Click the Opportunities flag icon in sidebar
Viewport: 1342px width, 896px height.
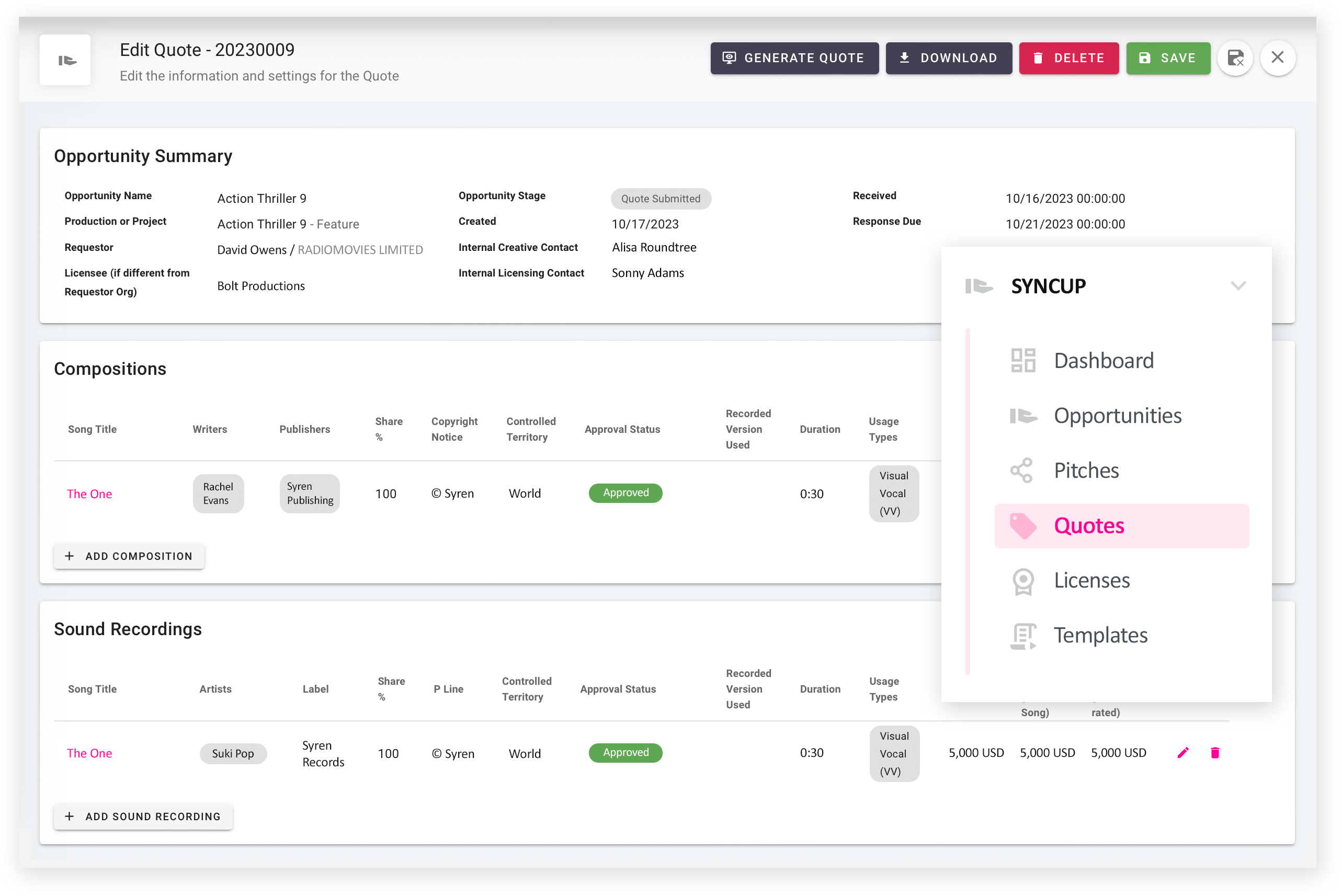point(1023,416)
